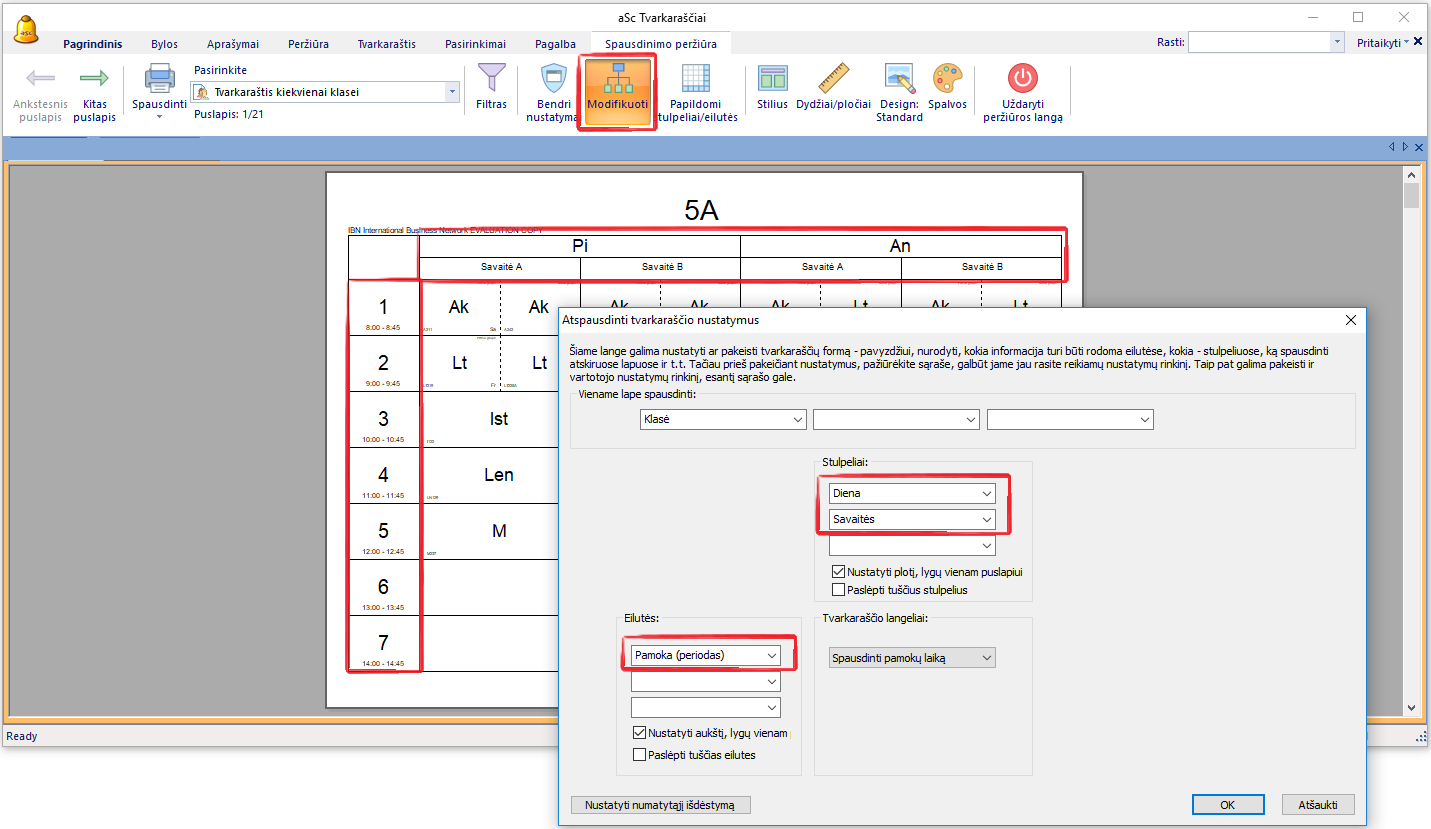Image resolution: width=1431 pixels, height=829 pixels.
Task: Switch to the Tvarkaraštis ribbon tab
Action: pyautogui.click(x=386, y=44)
